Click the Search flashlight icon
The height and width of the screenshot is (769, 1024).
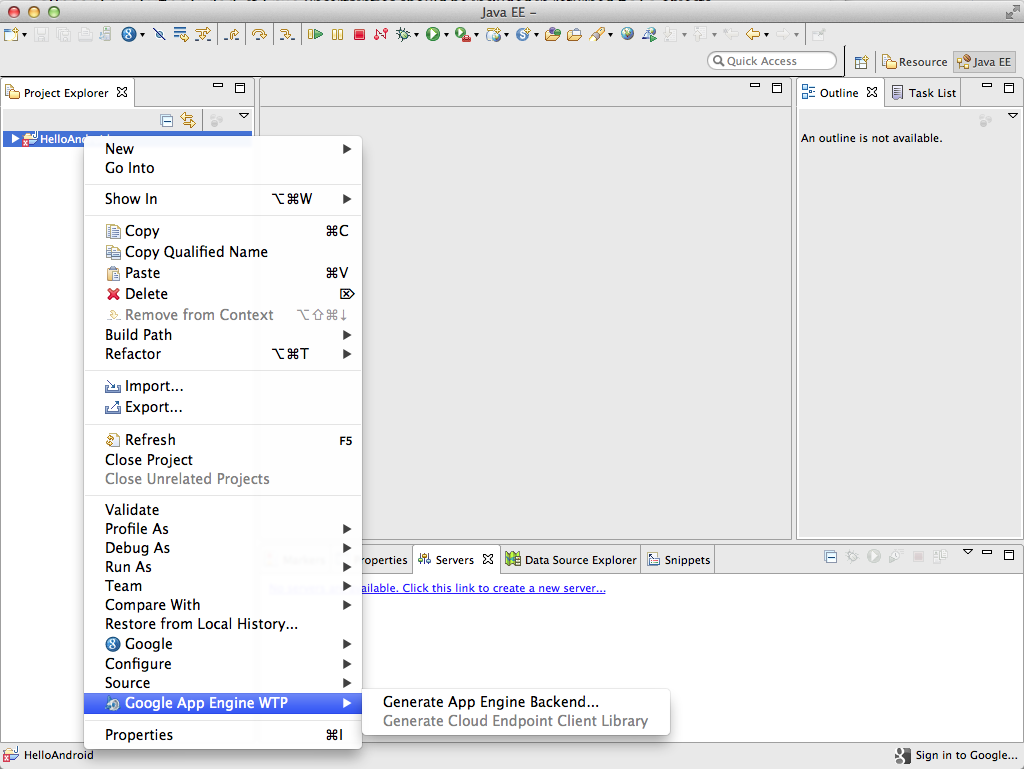[x=597, y=35]
